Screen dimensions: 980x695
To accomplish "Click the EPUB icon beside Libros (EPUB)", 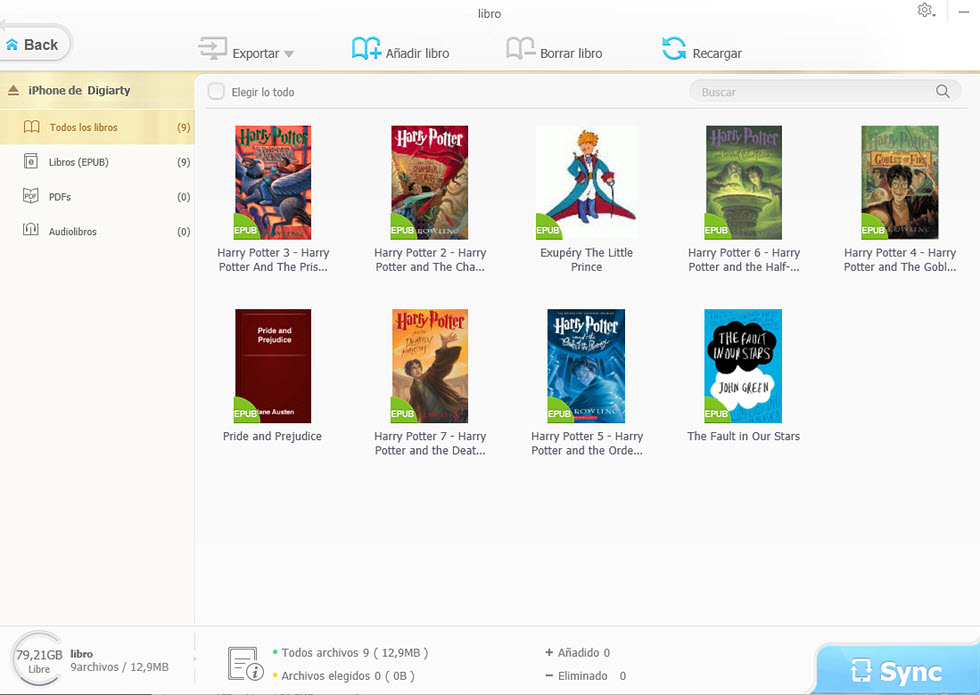I will pyautogui.click(x=31, y=161).
